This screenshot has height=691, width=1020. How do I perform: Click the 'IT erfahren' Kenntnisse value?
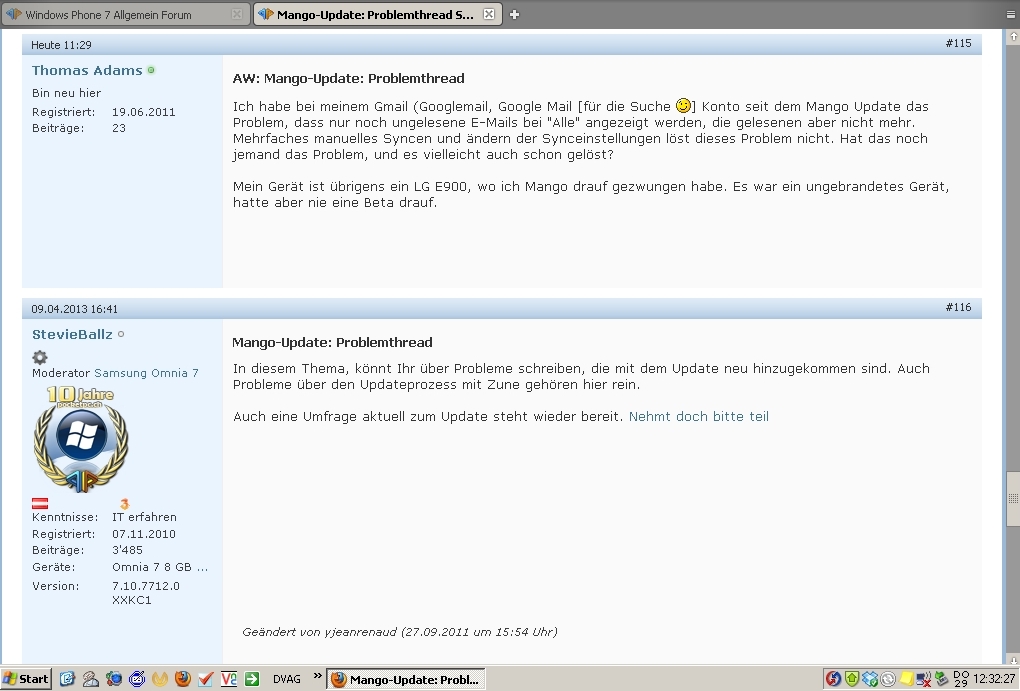click(144, 517)
